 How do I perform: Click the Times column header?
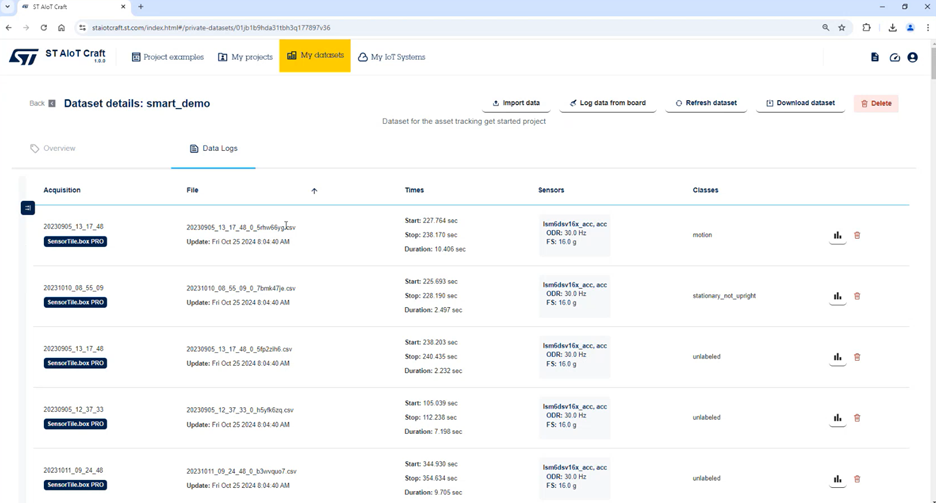click(414, 190)
